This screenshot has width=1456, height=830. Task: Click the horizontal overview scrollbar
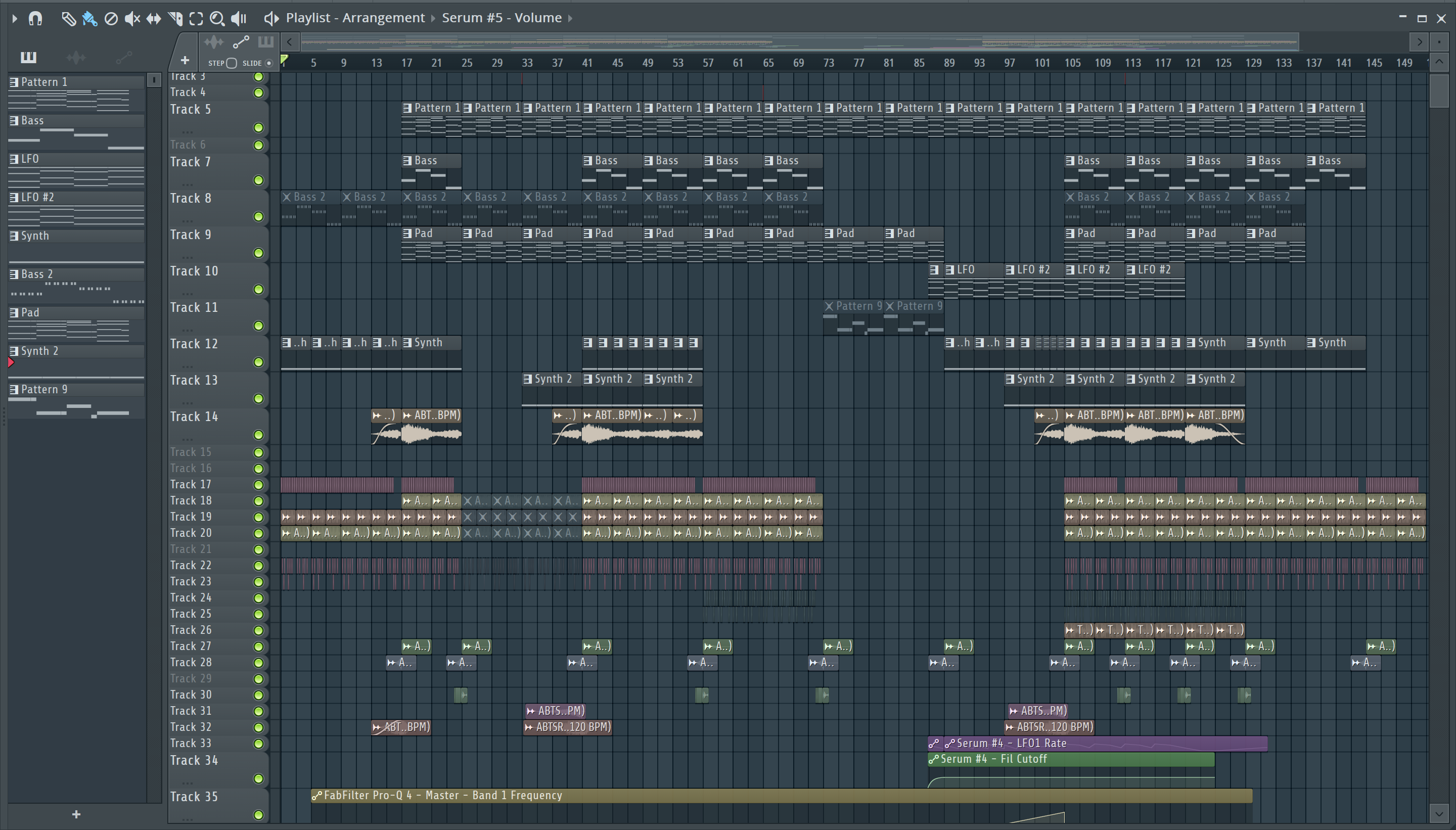pos(800,41)
